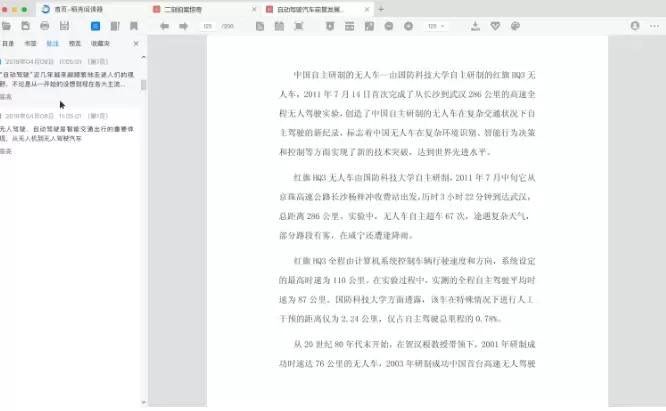Go to the previous page arrow
The width and height of the screenshot is (666, 411).
click(164, 26)
